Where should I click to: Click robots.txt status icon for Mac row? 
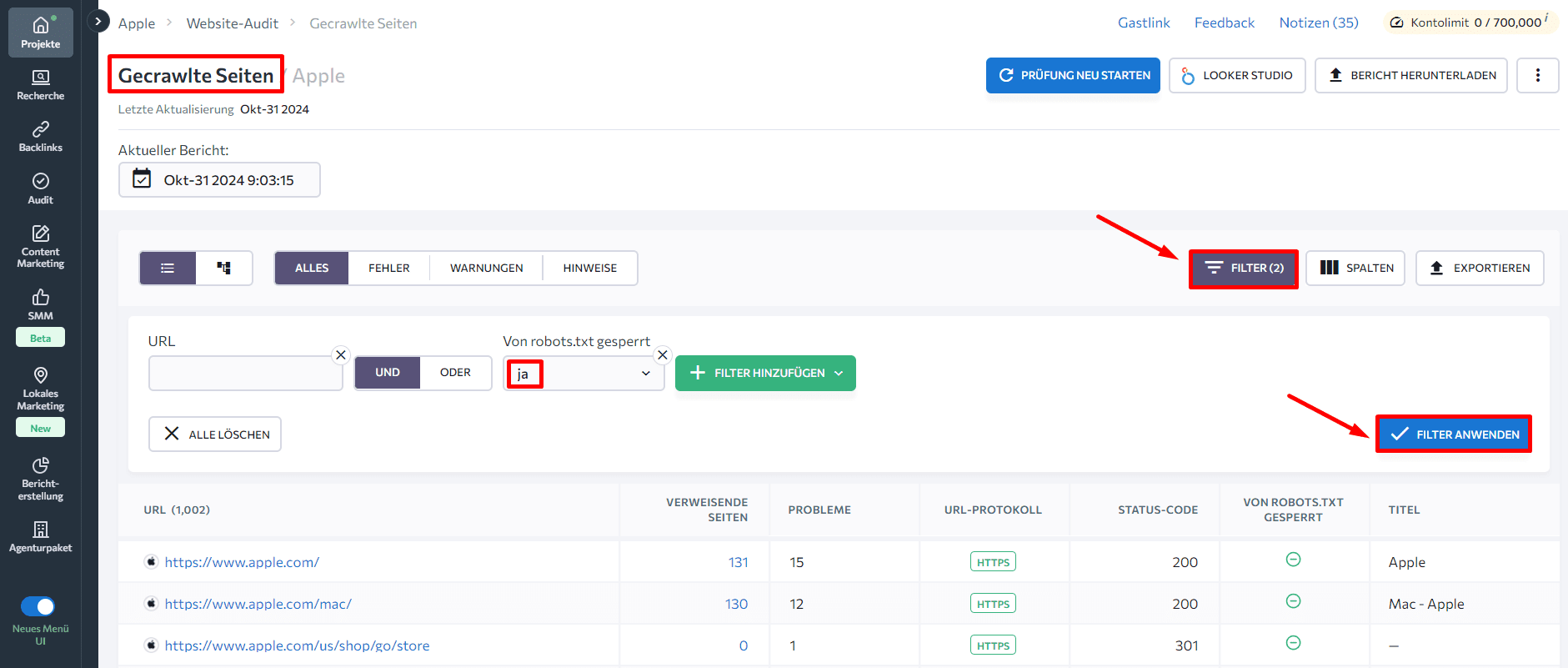coord(1293,601)
